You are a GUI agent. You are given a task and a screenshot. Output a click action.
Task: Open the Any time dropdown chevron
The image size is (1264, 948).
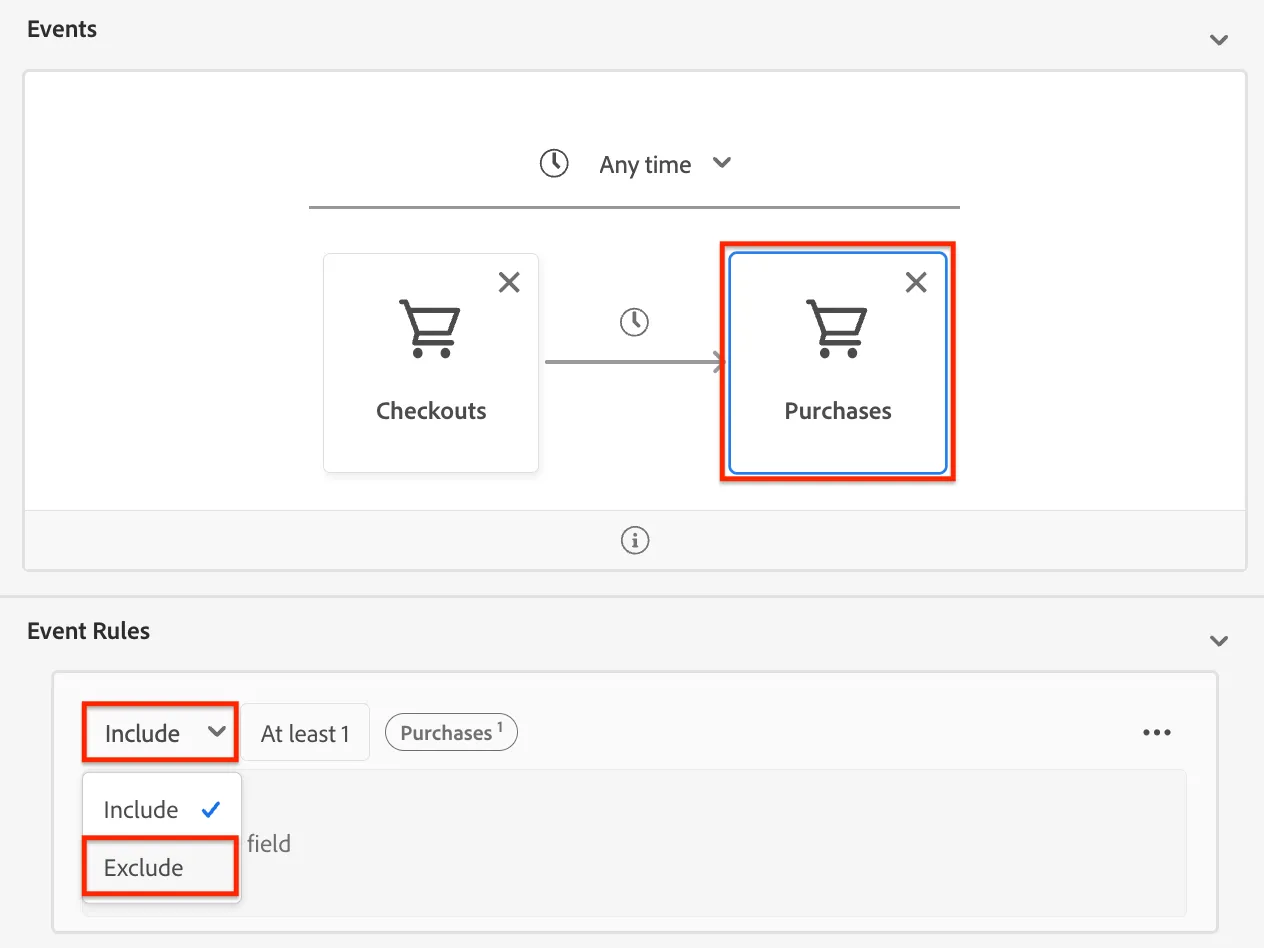(722, 163)
